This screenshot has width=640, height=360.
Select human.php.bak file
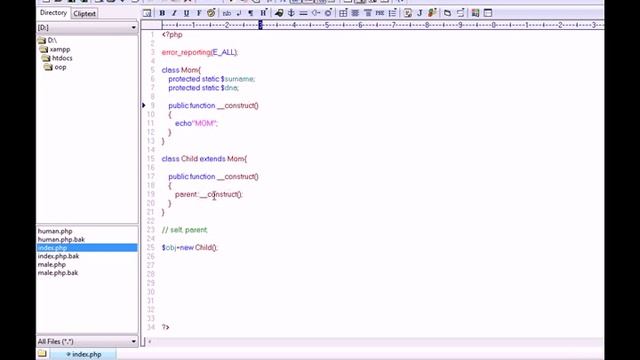(61, 240)
